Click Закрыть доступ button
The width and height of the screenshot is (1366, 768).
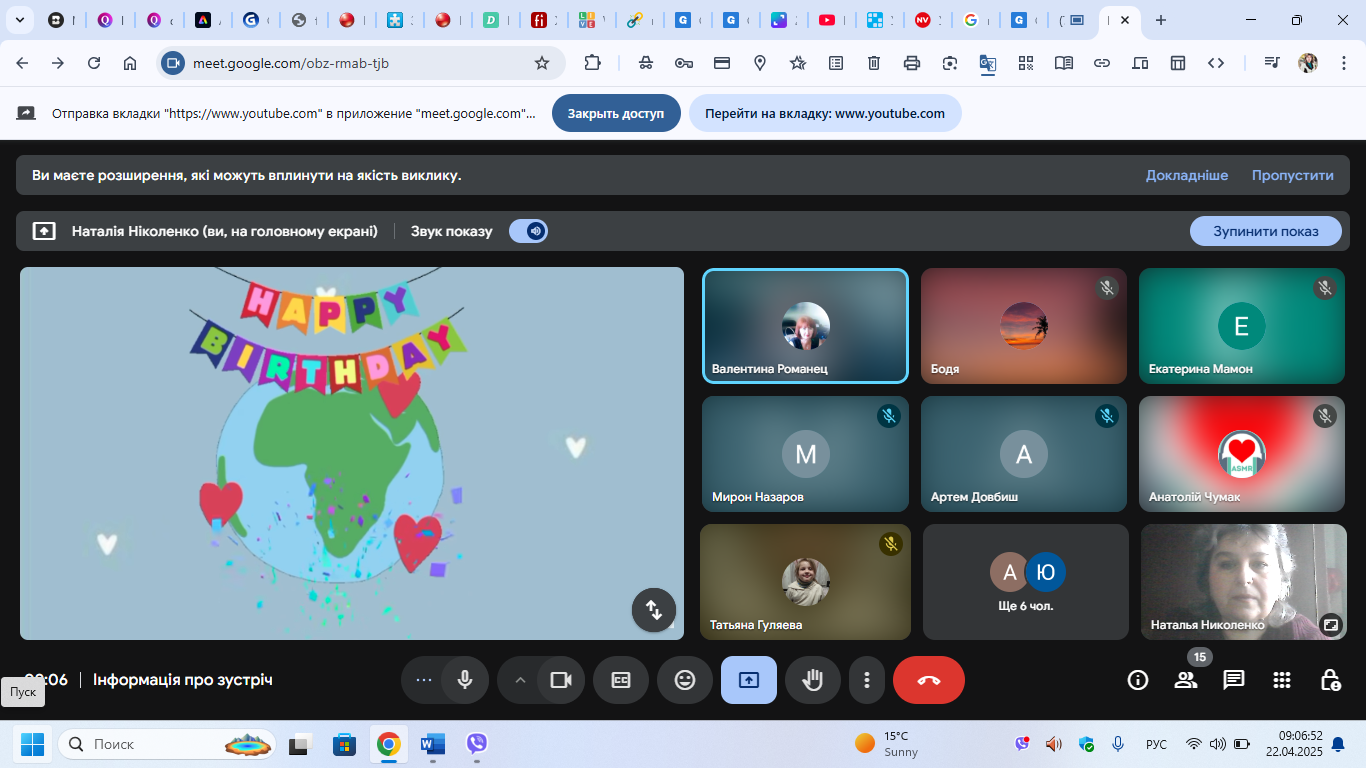click(616, 113)
